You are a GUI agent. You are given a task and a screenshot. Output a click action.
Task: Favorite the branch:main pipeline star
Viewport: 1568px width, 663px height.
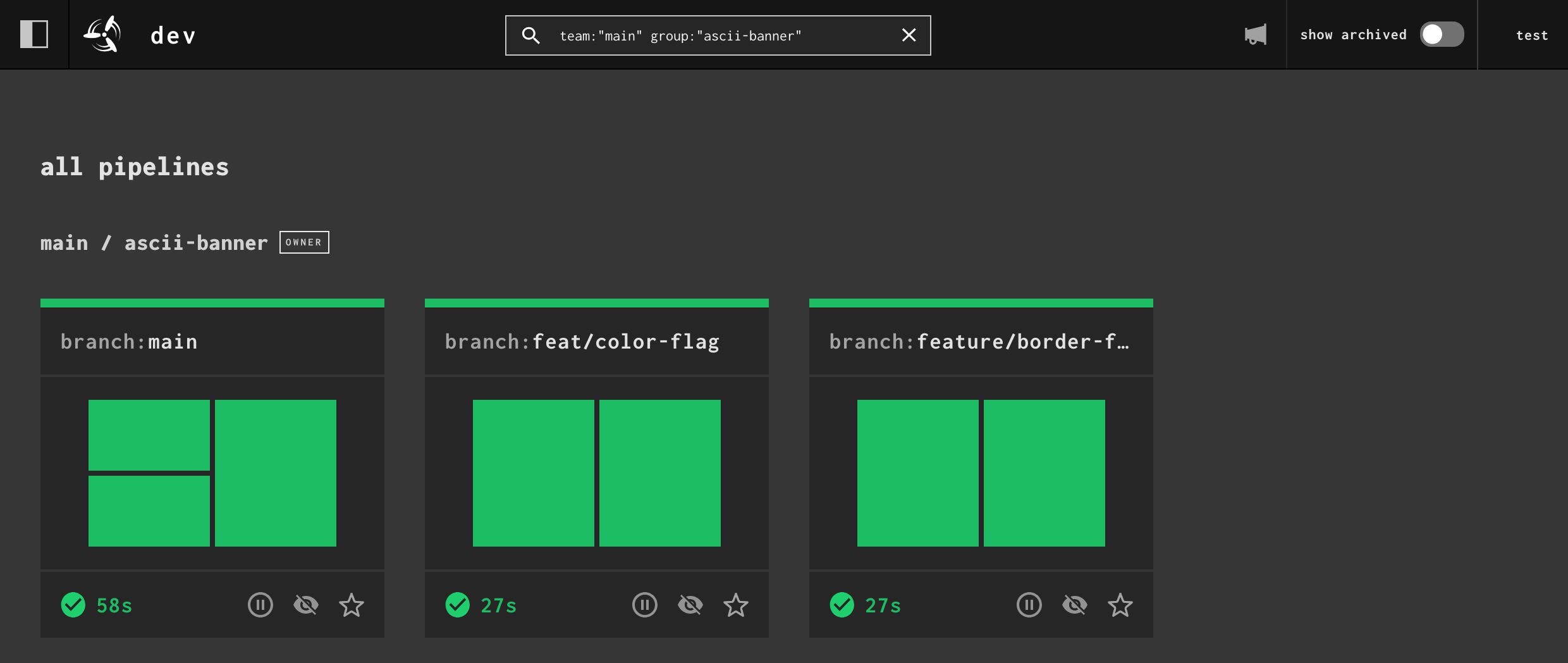click(352, 605)
